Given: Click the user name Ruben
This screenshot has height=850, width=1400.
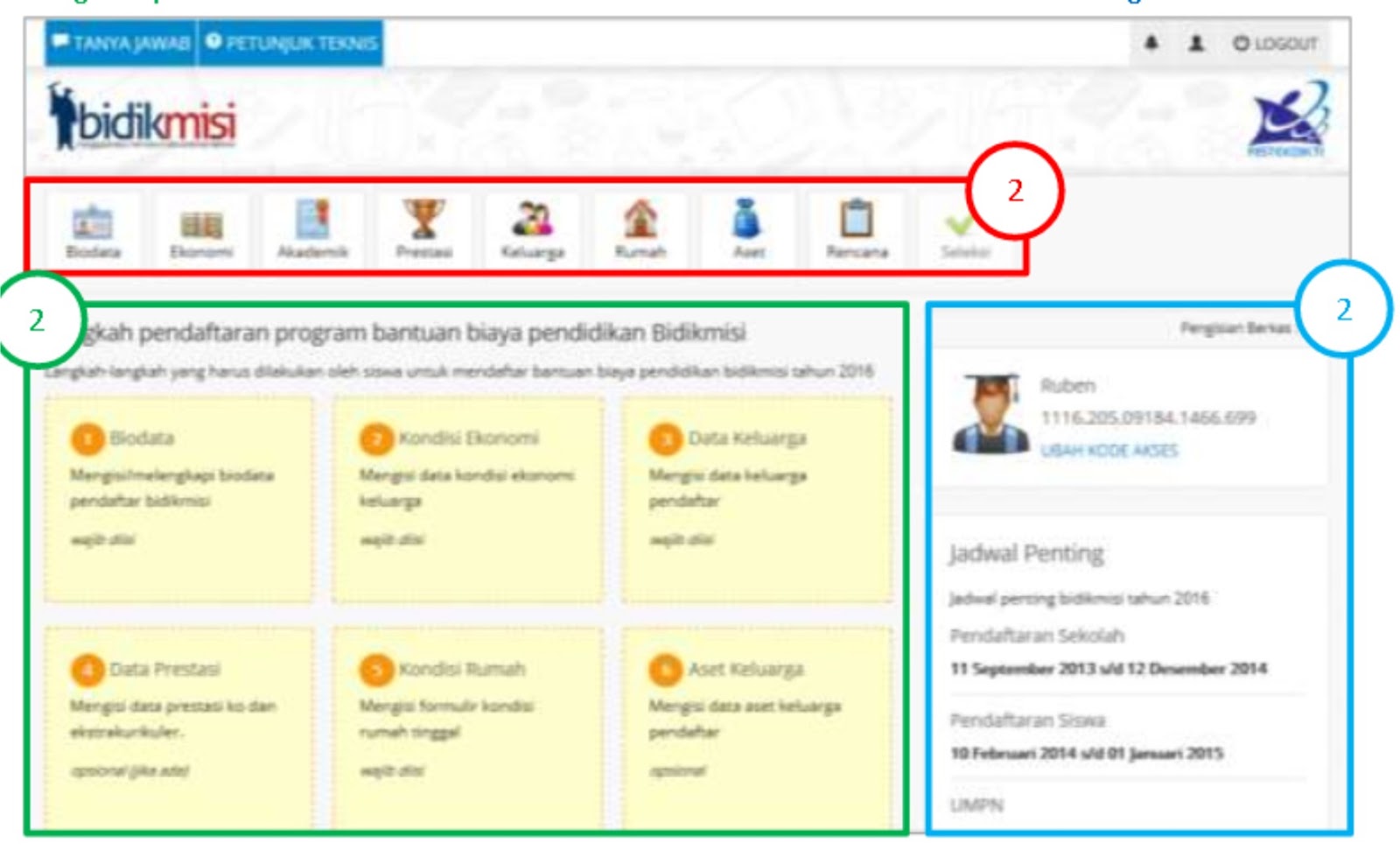Looking at the screenshot, I should pyautogui.click(x=1067, y=385).
